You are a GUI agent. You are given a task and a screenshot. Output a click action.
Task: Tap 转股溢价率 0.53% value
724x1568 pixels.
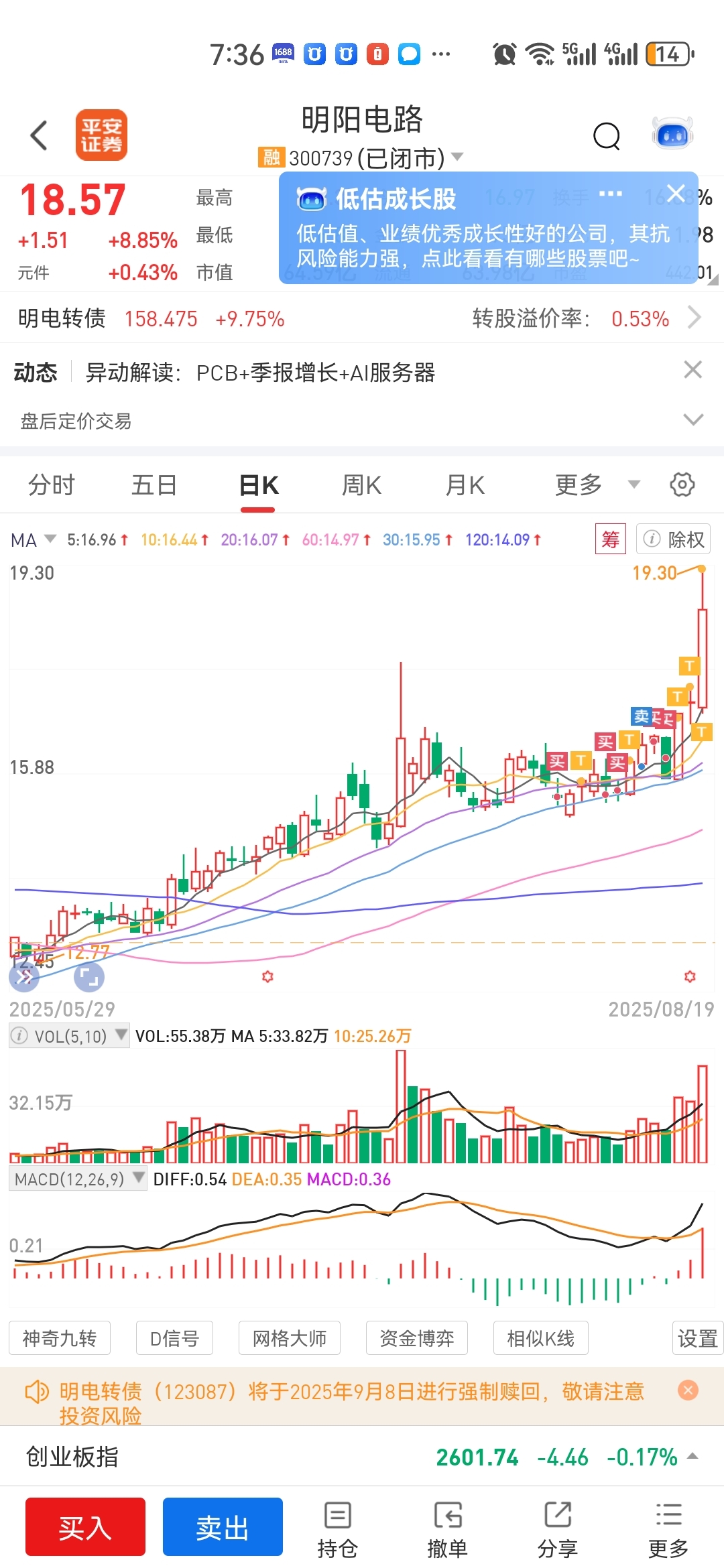640,318
